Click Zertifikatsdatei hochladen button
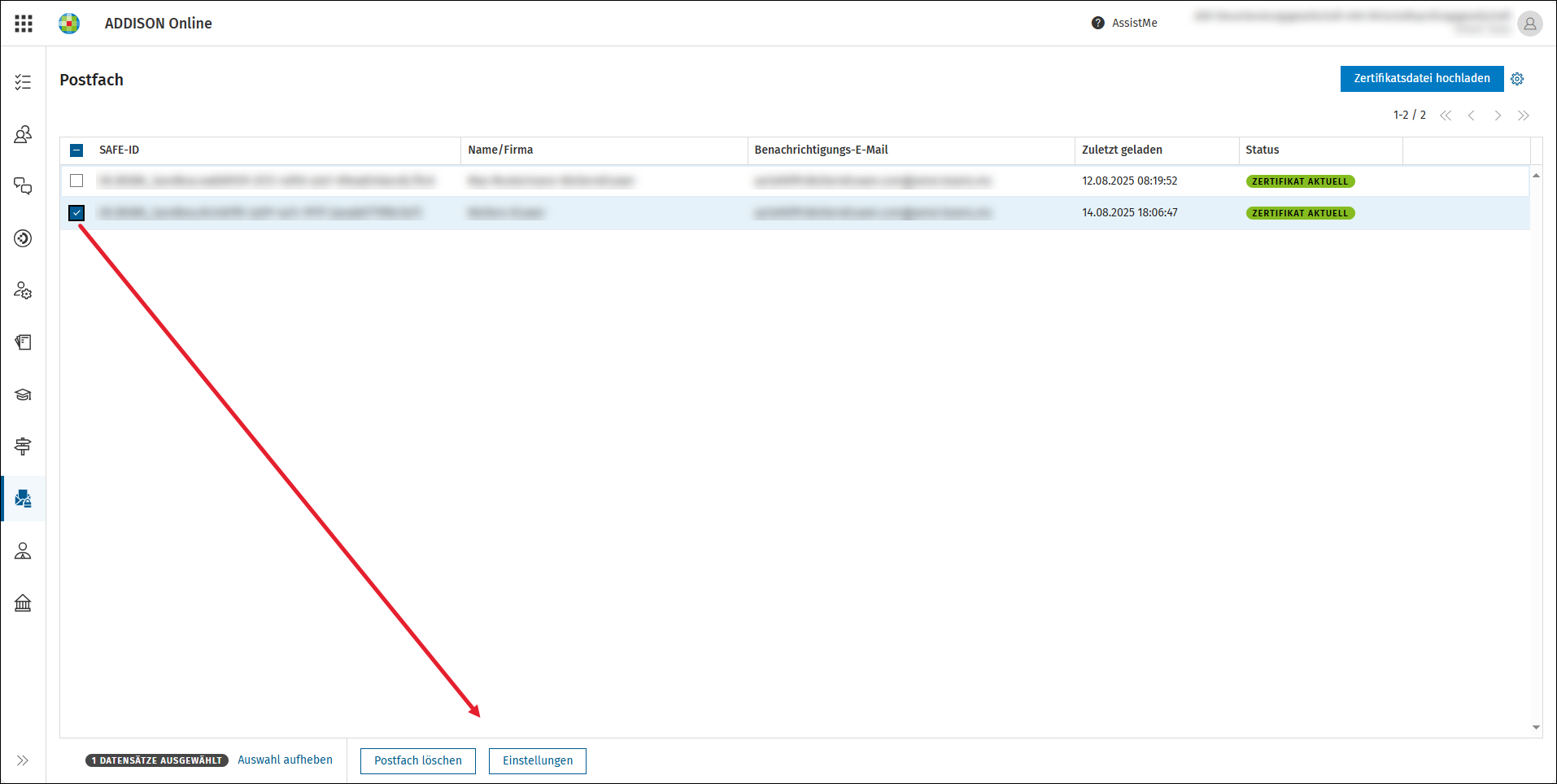The width and height of the screenshot is (1557, 784). pos(1422,79)
